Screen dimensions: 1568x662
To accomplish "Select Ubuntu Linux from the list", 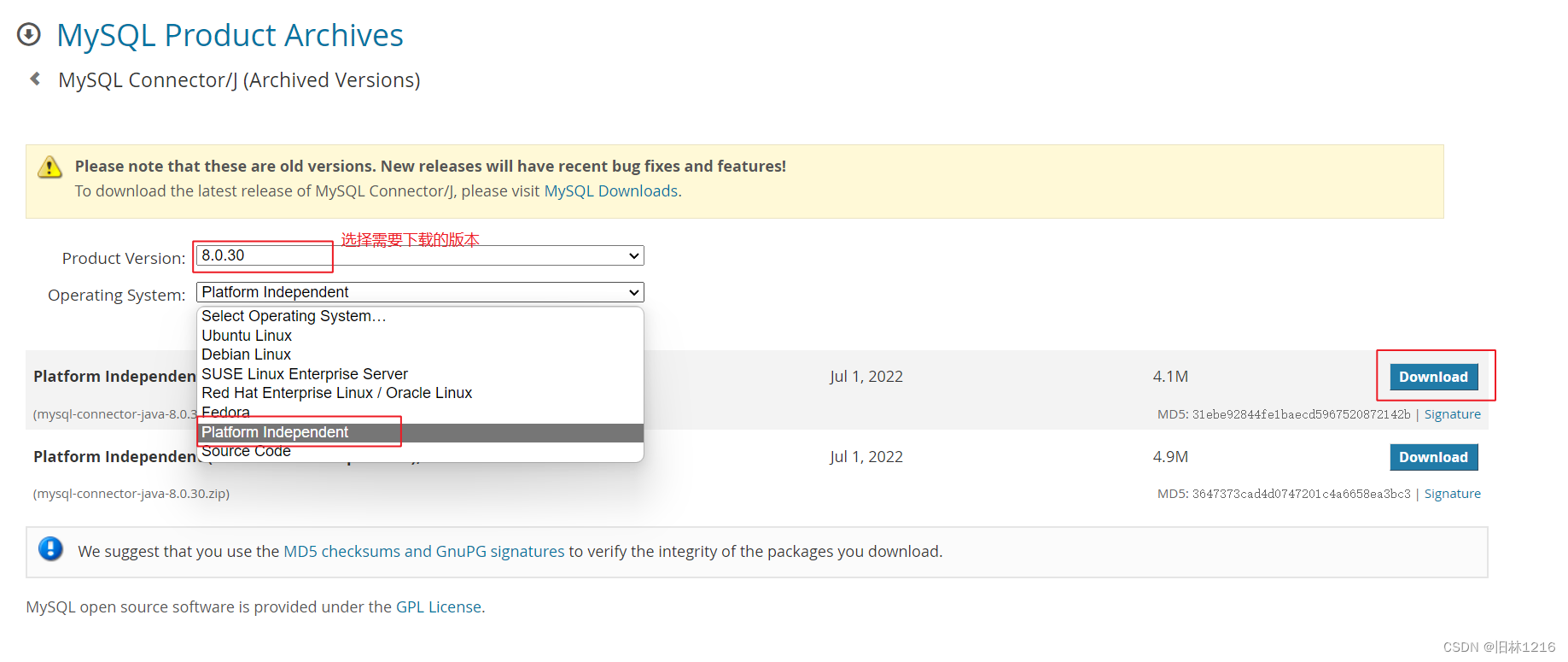I will [420, 336].
